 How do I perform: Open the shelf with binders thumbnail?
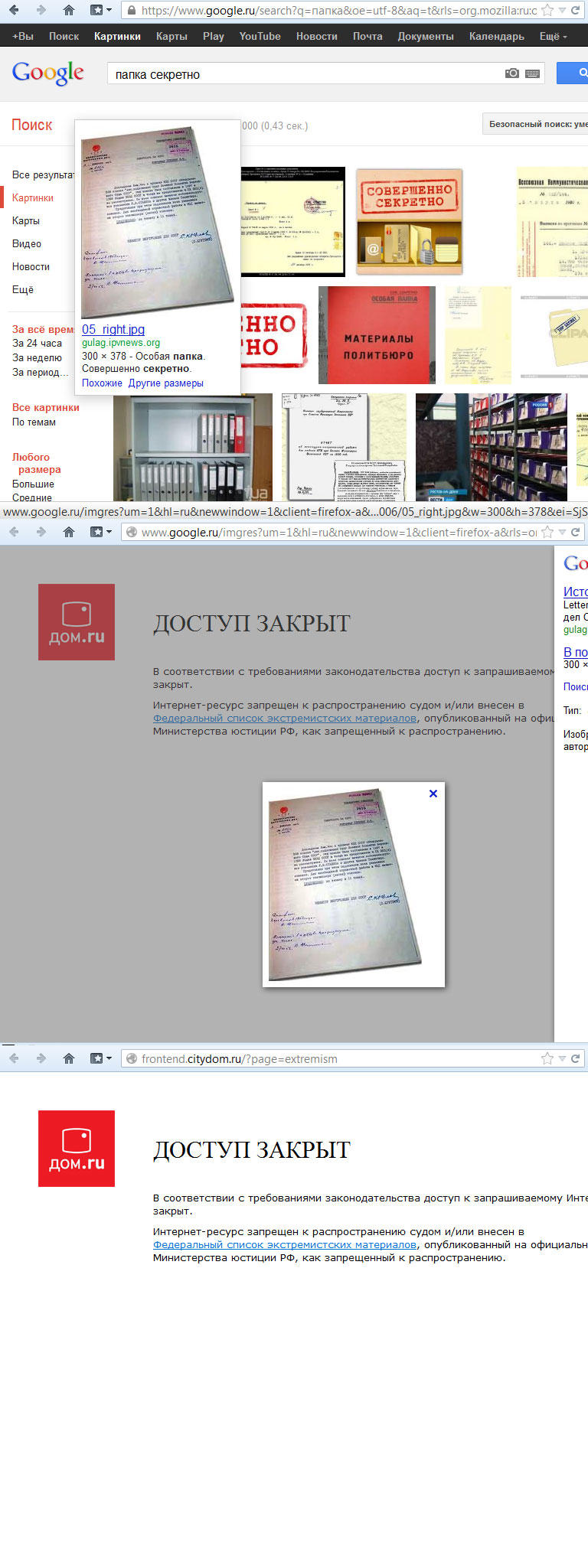click(193, 447)
